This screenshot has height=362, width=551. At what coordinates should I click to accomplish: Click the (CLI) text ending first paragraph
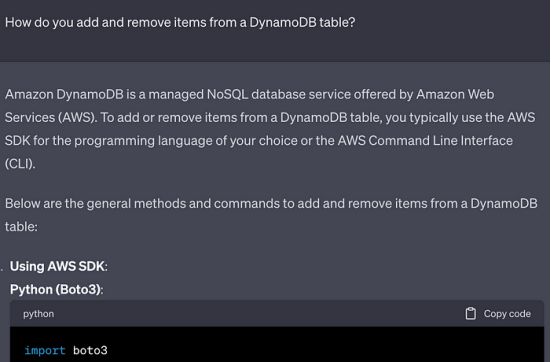point(20,164)
